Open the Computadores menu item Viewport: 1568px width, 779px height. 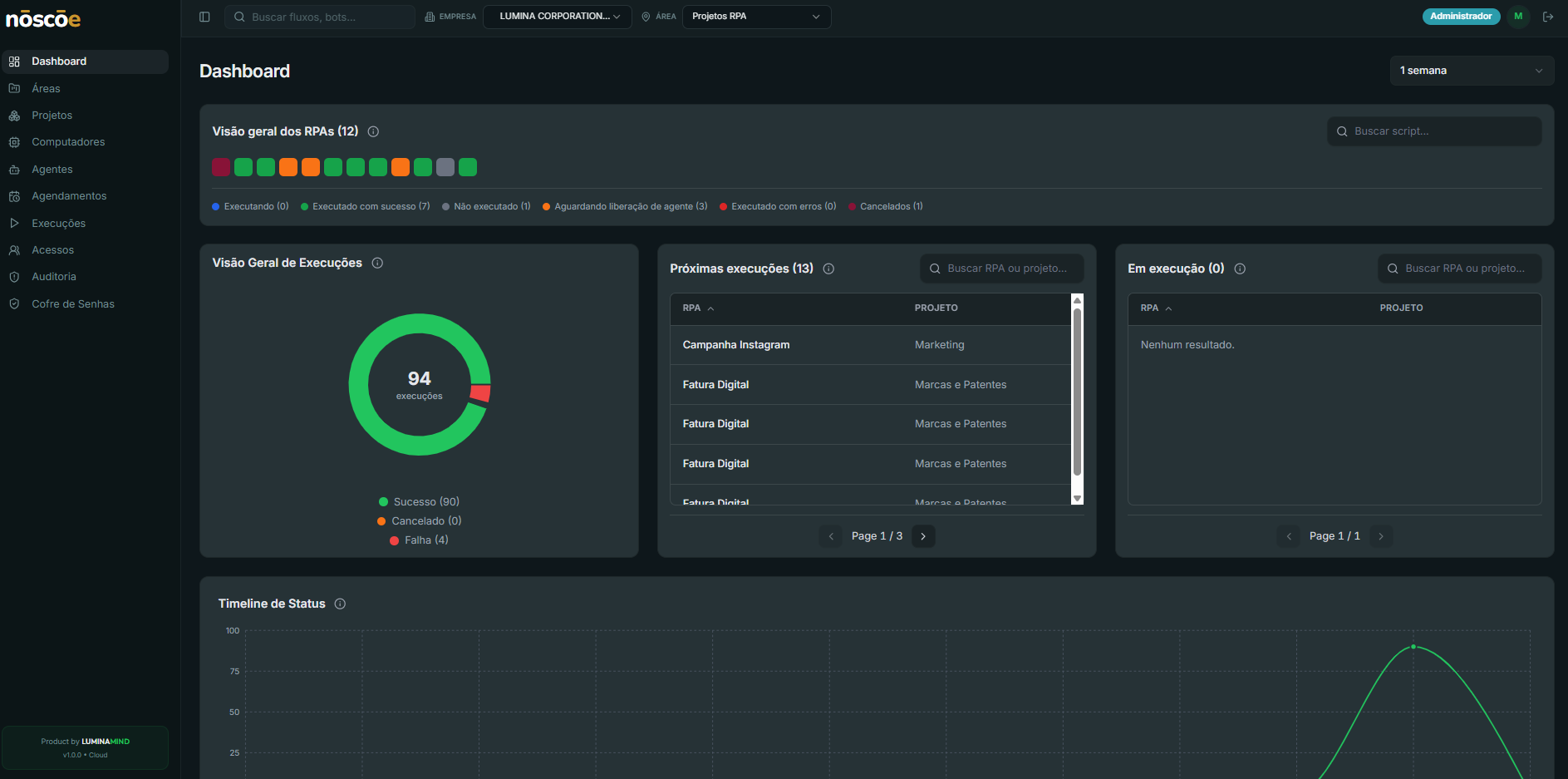[x=85, y=142]
